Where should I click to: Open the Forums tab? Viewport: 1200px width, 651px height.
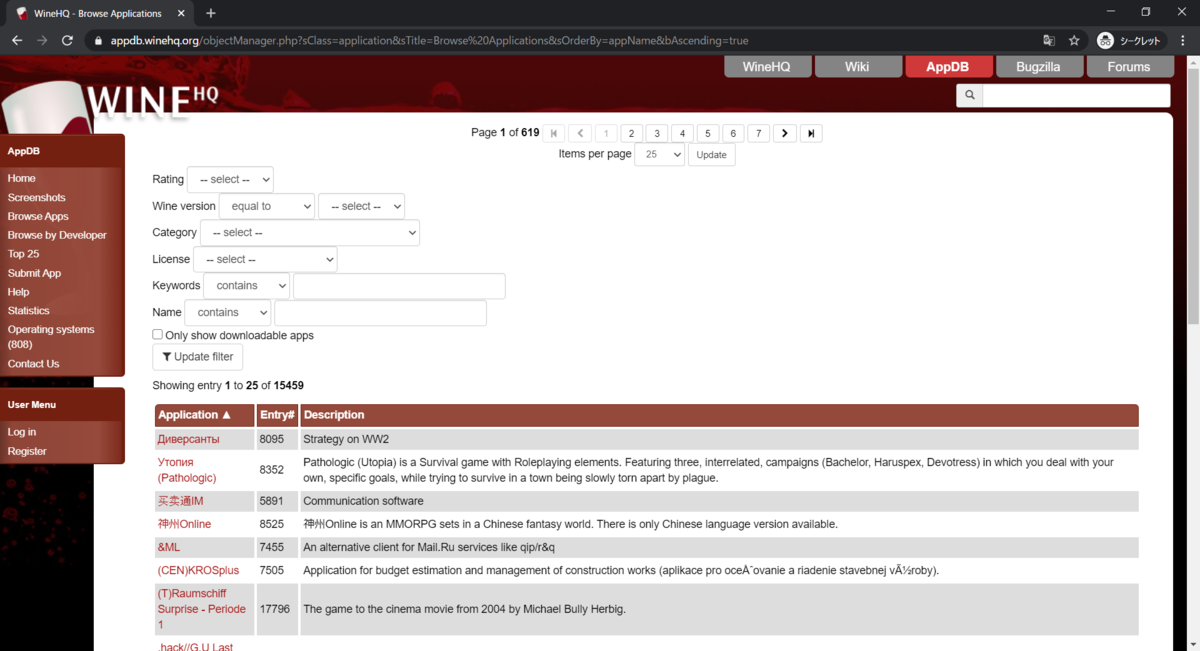click(x=1129, y=66)
